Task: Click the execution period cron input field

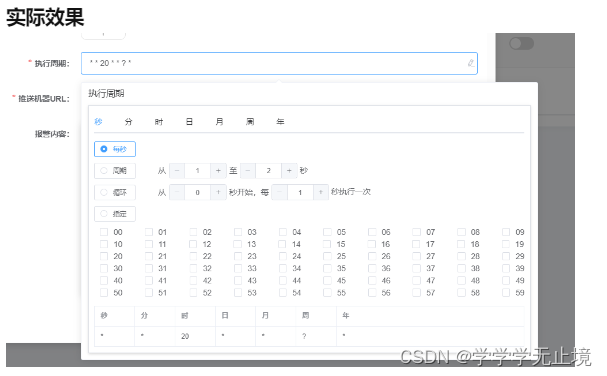Action: click(x=279, y=63)
